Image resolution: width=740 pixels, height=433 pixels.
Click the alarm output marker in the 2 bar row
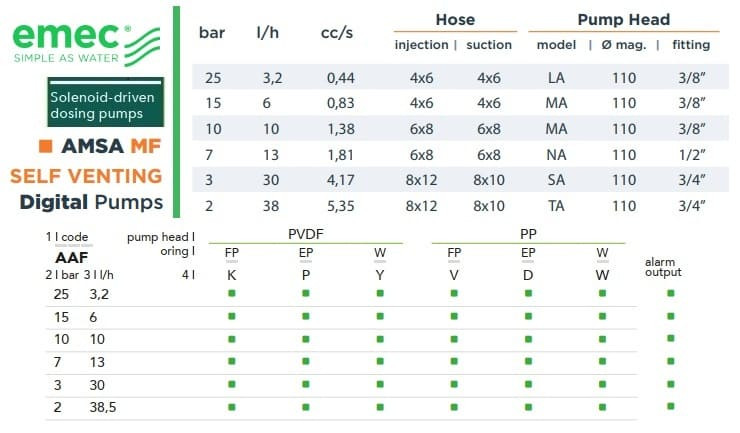(x=670, y=407)
